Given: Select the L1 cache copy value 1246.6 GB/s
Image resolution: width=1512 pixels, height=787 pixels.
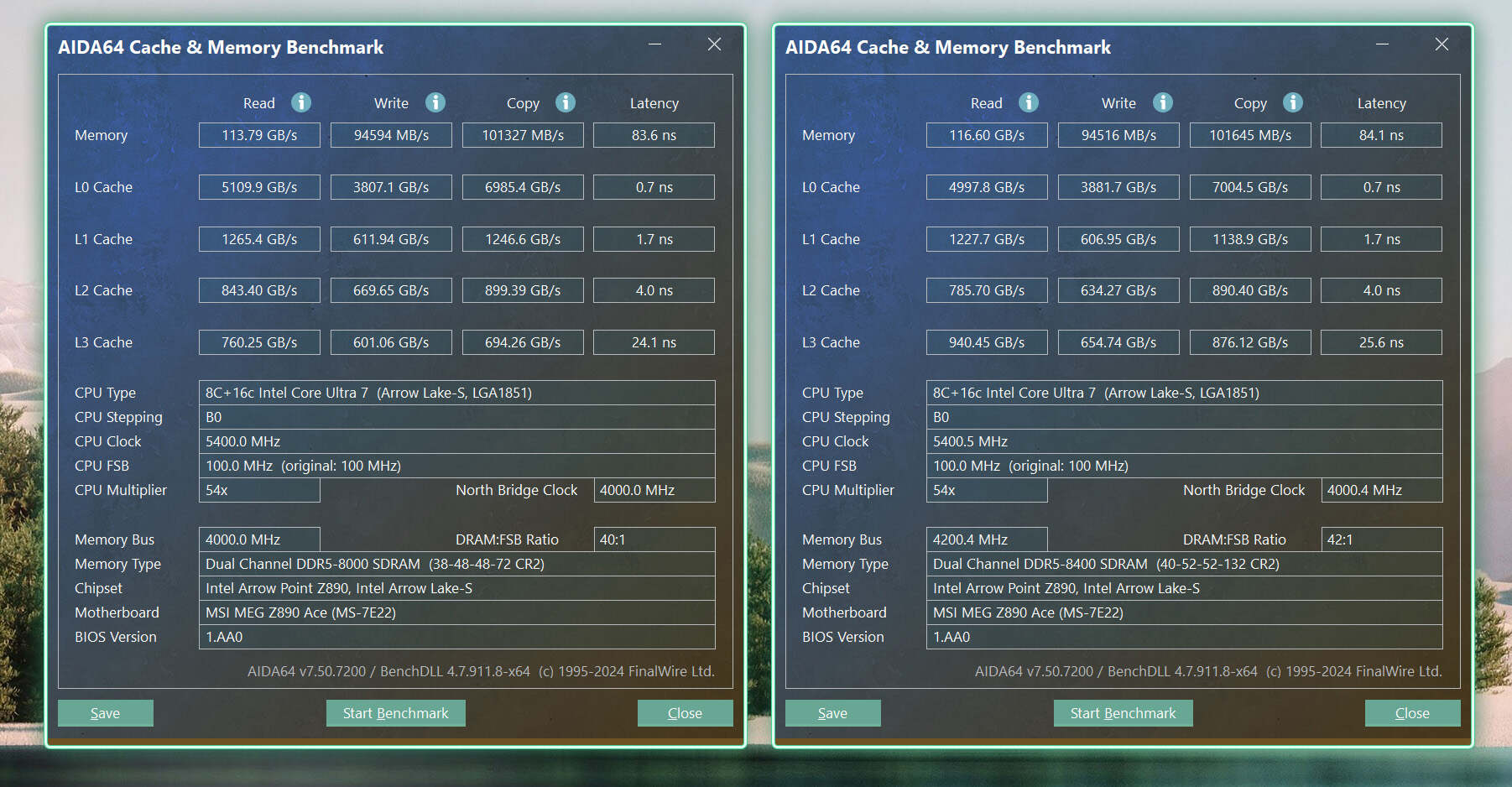Looking at the screenshot, I should coord(523,239).
